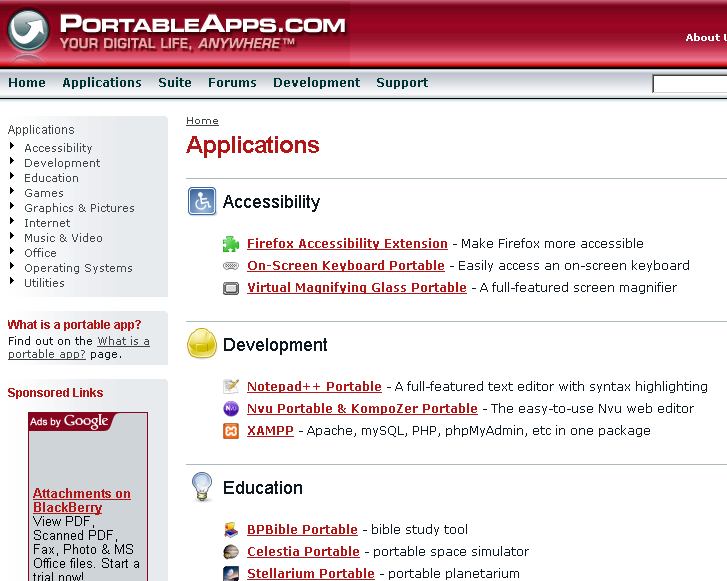This screenshot has width=727, height=581.
Task: Expand the Games sidebar arrow
Action: pos(12,191)
